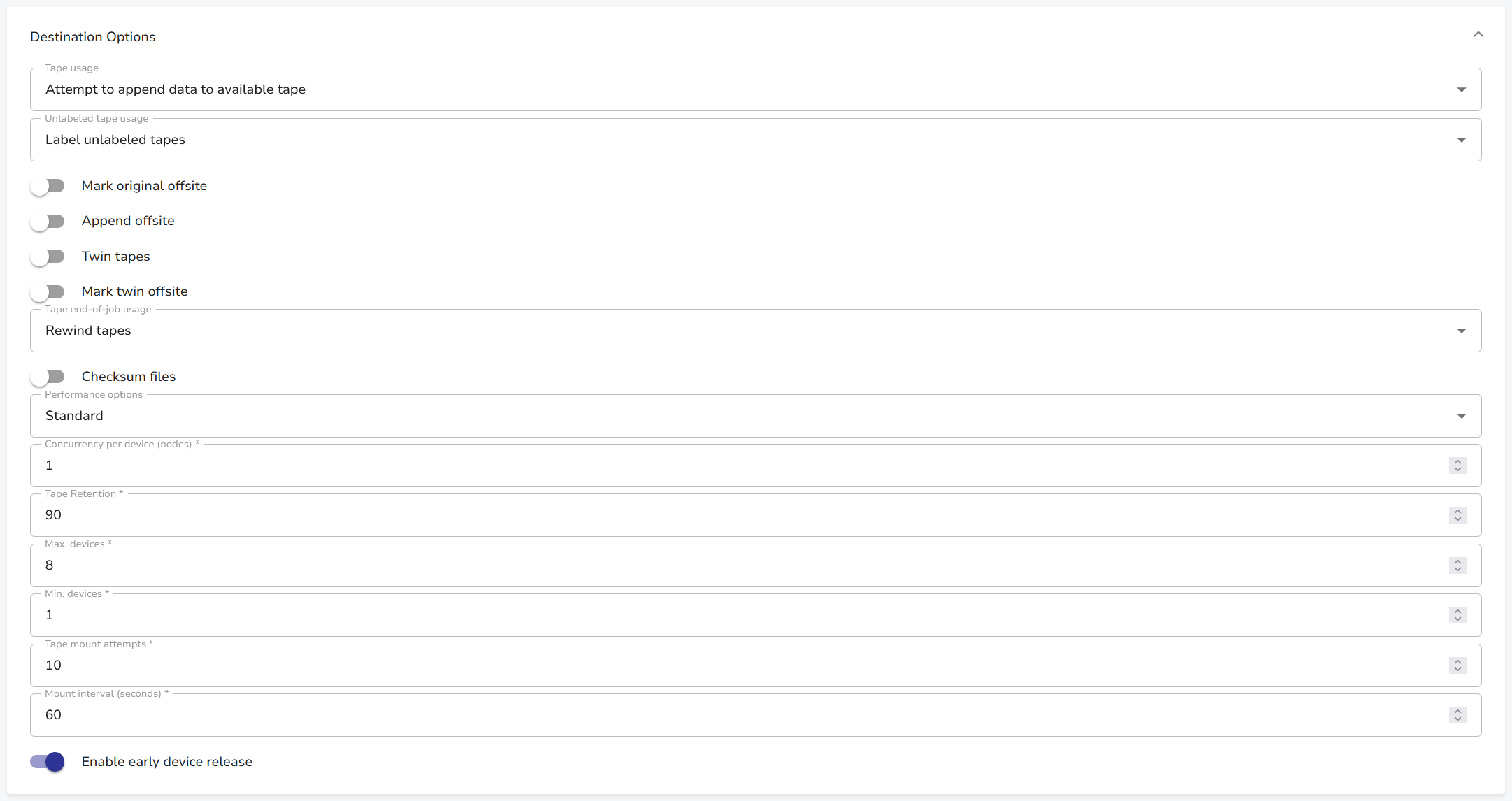Click the Concurrency per device stepper arrows
Image resolution: width=1512 pixels, height=801 pixels.
[1457, 466]
